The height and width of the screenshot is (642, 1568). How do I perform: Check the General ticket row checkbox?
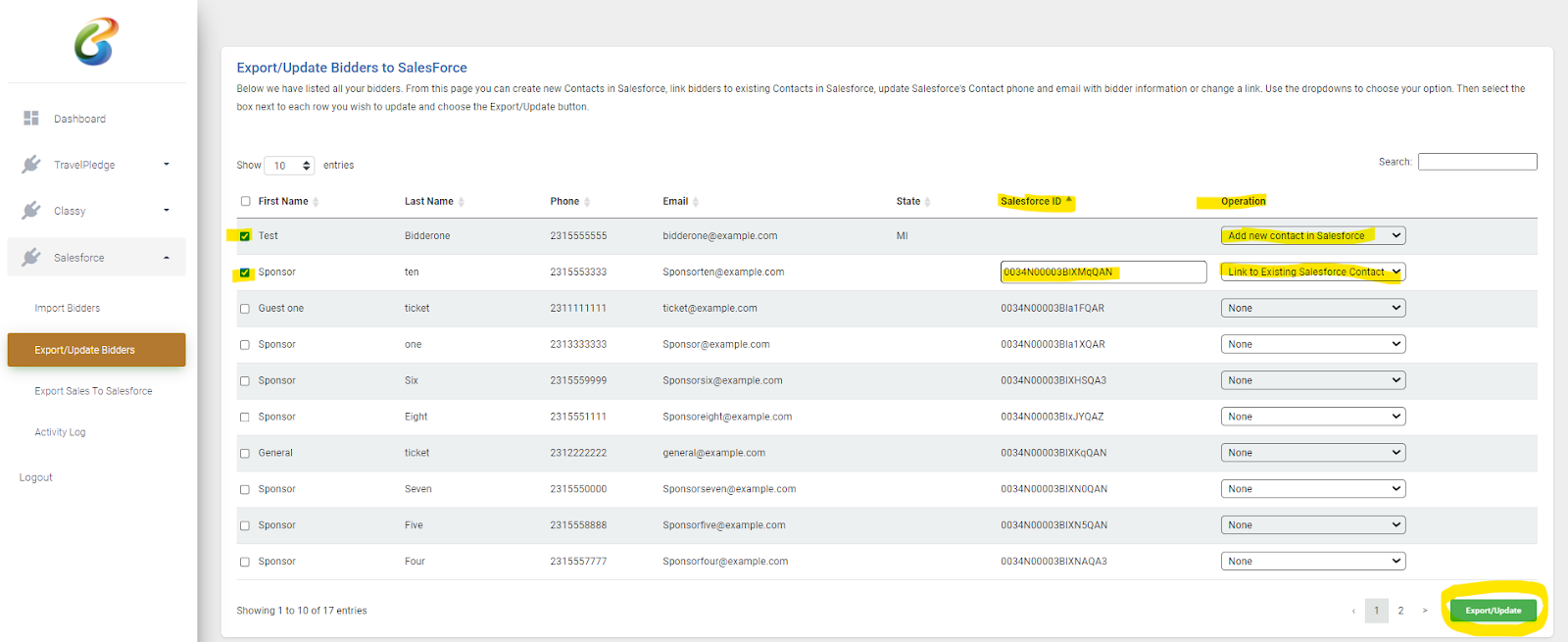click(245, 454)
